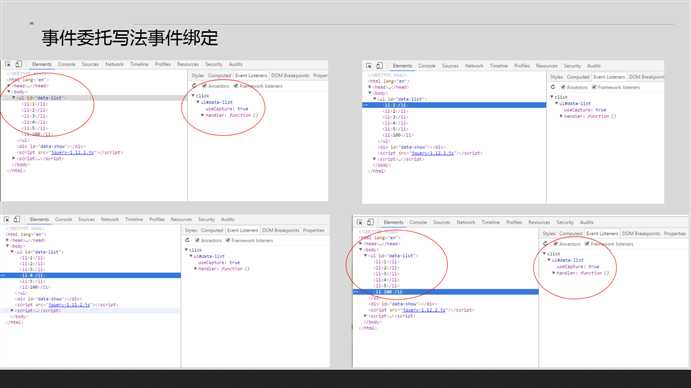
Task: Open Sources tab in DevTools with li 4 selected
Action: coord(86,219)
